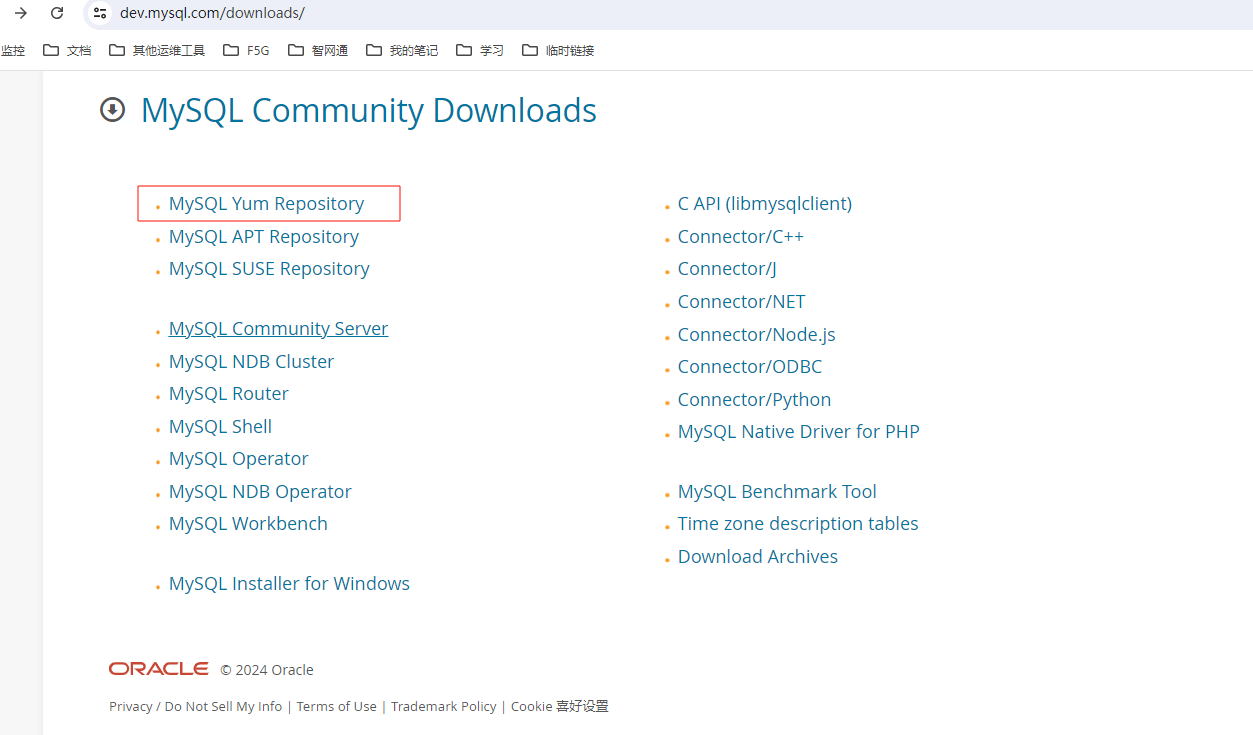Go to MySQL Community Server downloads

point(278,329)
